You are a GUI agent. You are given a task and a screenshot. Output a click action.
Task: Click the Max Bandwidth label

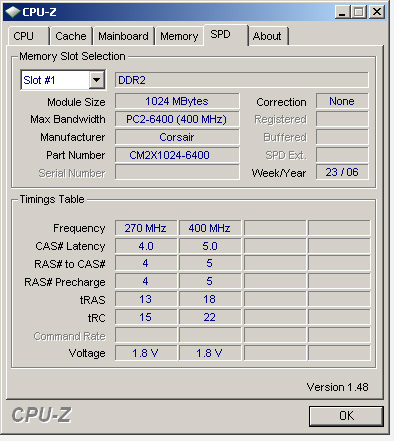68,119
